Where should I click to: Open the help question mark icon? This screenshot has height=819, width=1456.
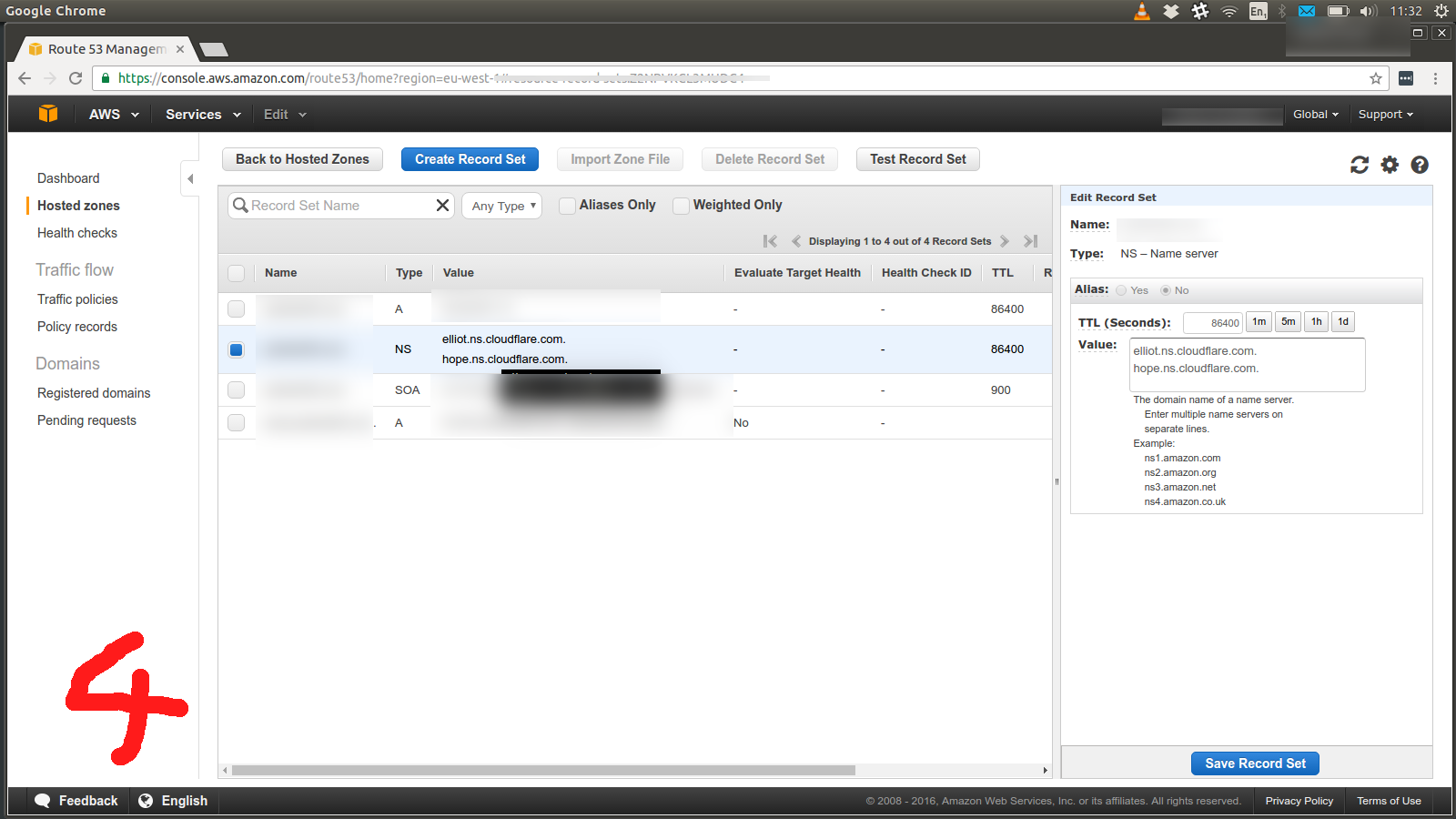1420,165
